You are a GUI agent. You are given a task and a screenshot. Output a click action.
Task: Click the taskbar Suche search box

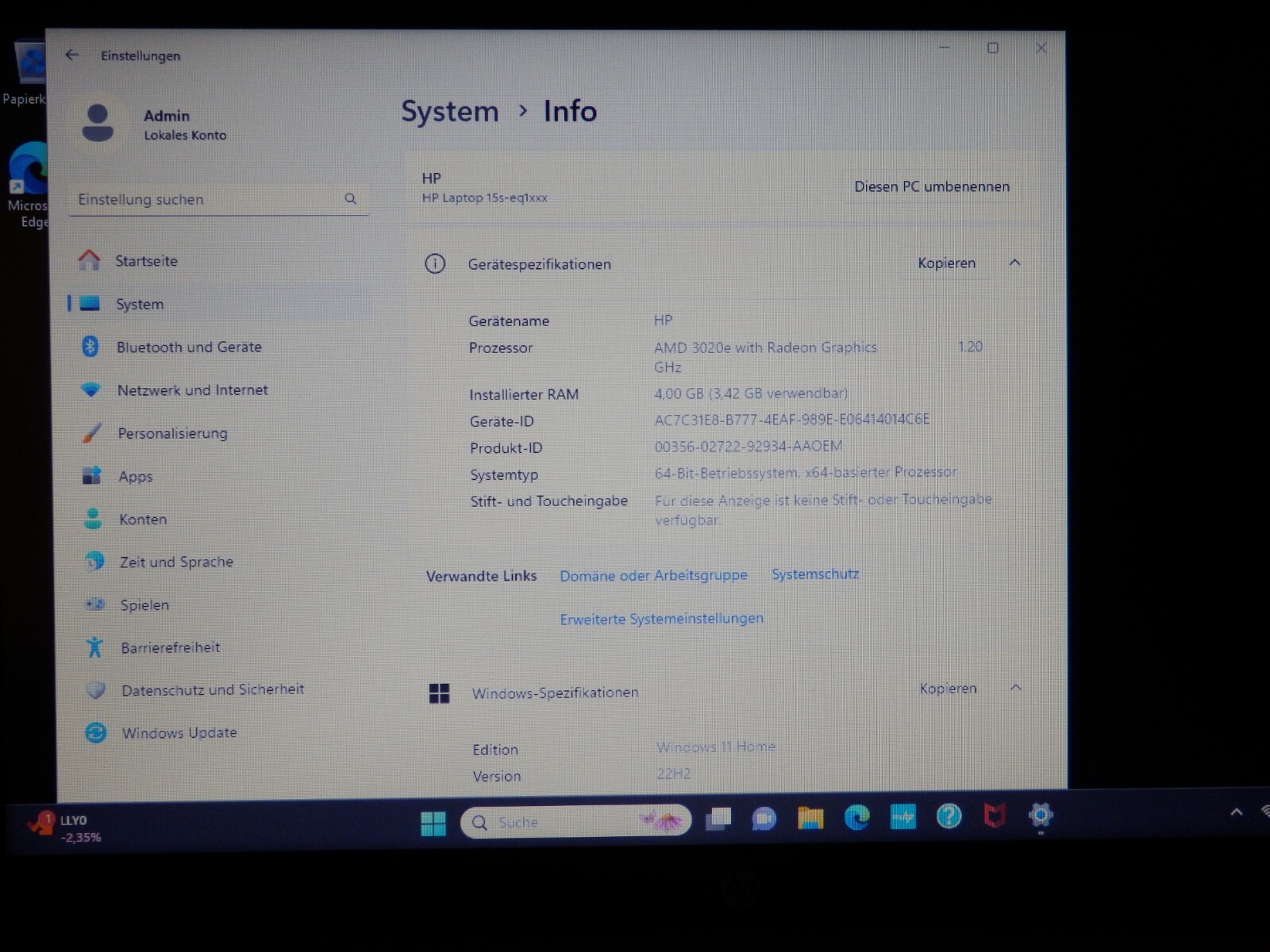coord(576,822)
